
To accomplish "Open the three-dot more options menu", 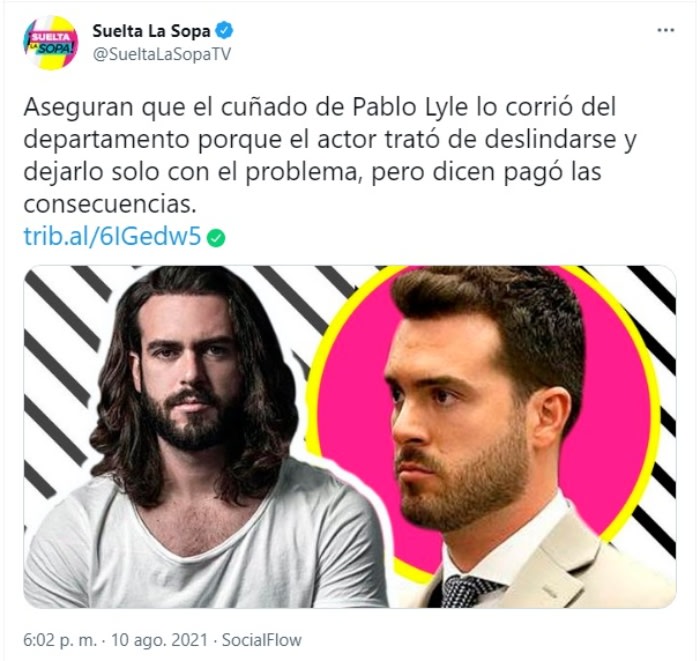I will [x=666, y=30].
